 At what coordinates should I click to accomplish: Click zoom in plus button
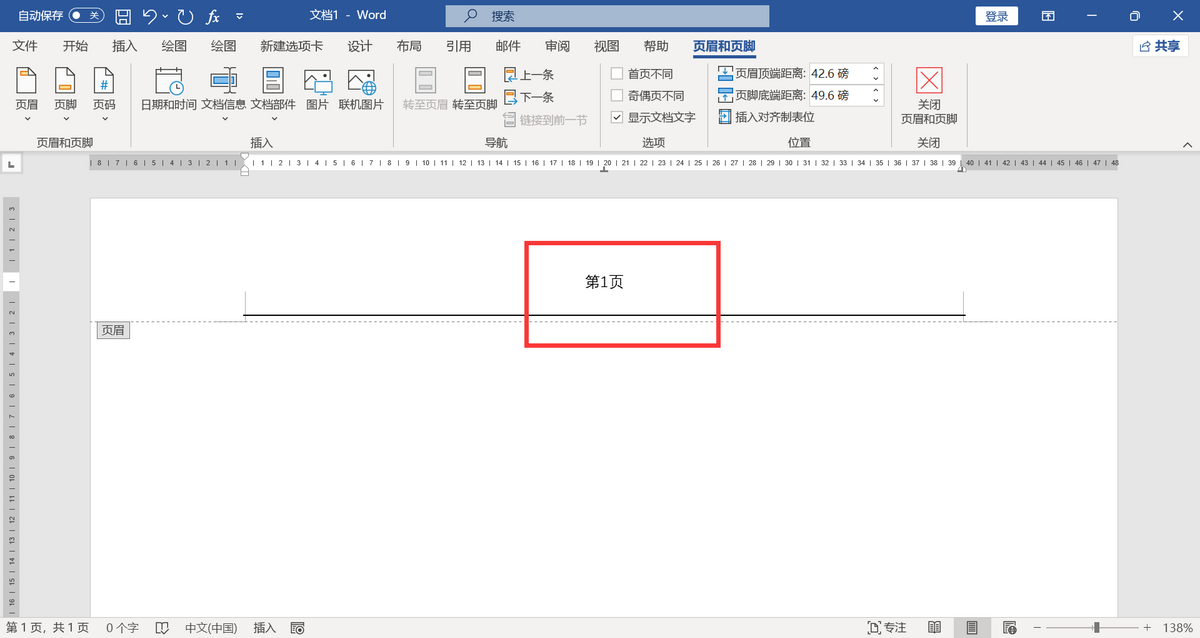1147,628
